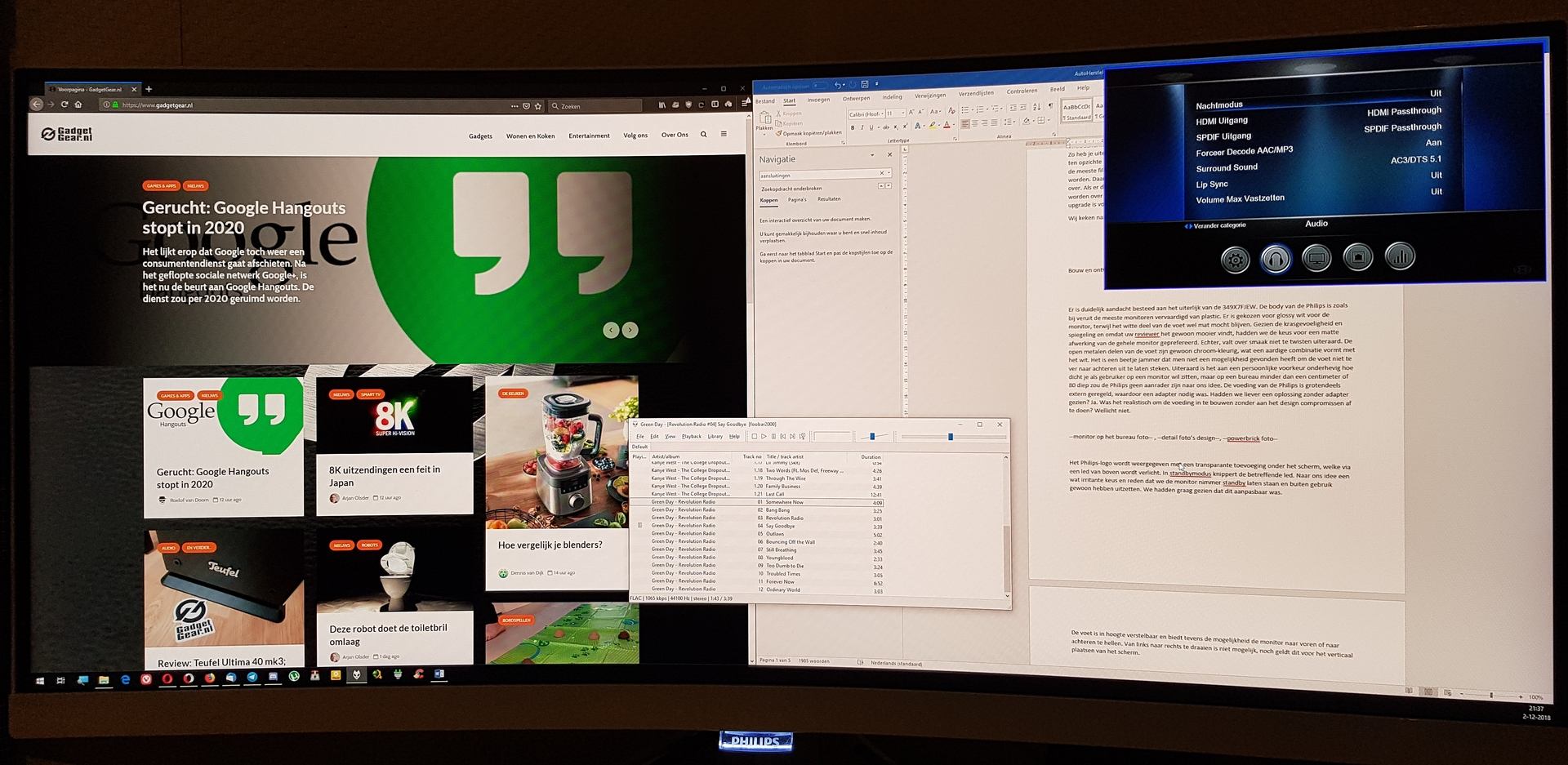This screenshot has width=1568, height=765.
Task: Click Stop button in foobar2000
Action: 754,436
